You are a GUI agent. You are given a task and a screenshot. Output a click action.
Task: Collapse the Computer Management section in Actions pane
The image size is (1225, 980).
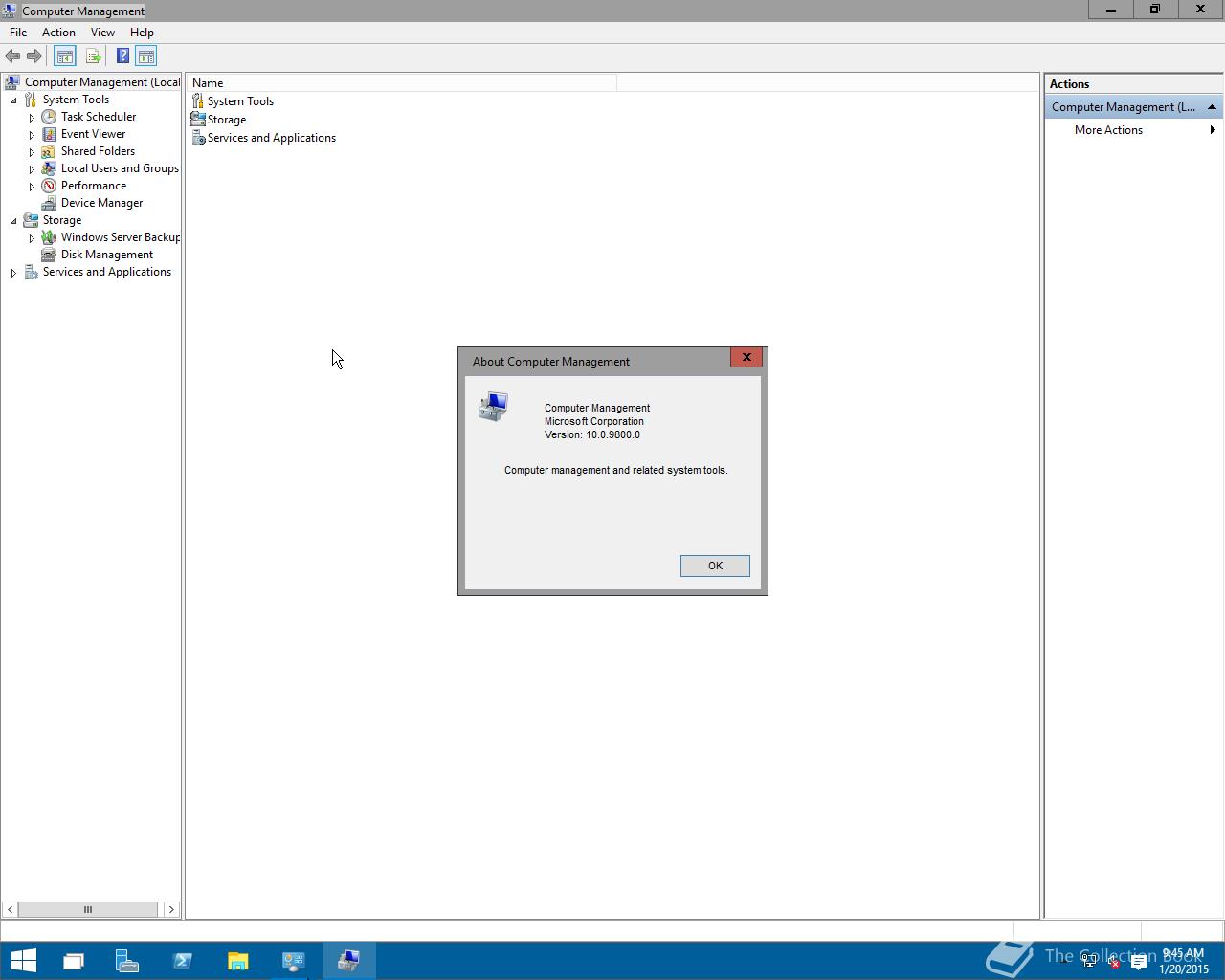click(1212, 107)
